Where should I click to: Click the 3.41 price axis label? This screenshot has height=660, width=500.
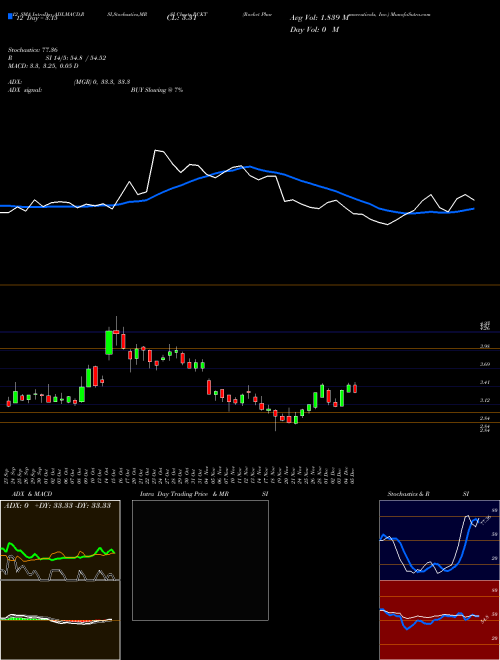tap(485, 382)
